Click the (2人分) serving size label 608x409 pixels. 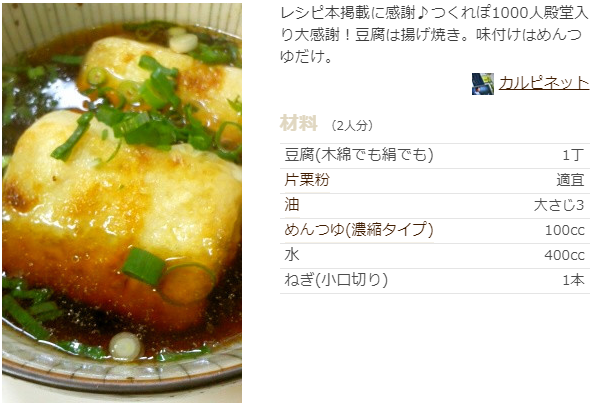pos(352,126)
